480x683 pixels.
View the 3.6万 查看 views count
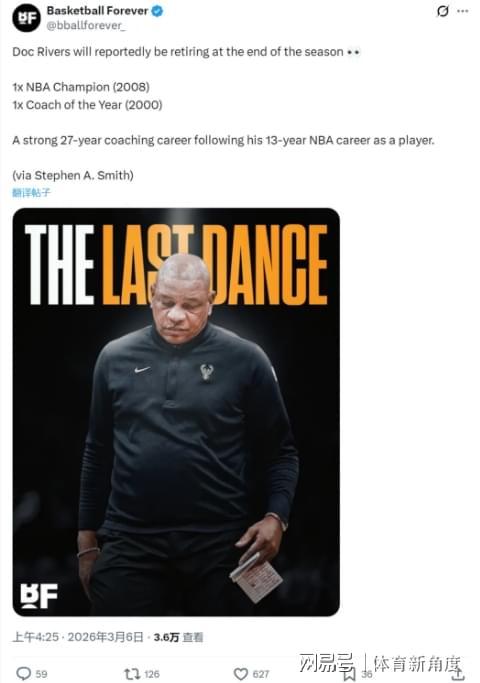[x=178, y=637]
